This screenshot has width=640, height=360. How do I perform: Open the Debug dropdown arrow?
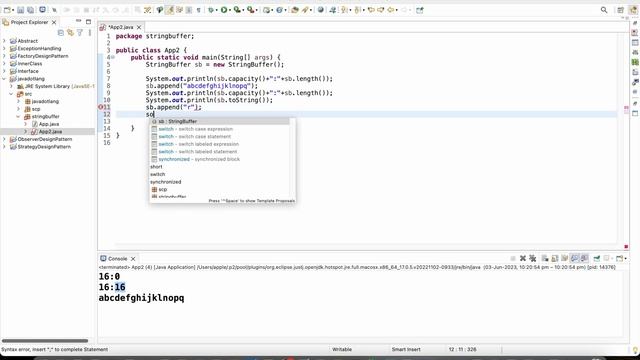point(216,10)
